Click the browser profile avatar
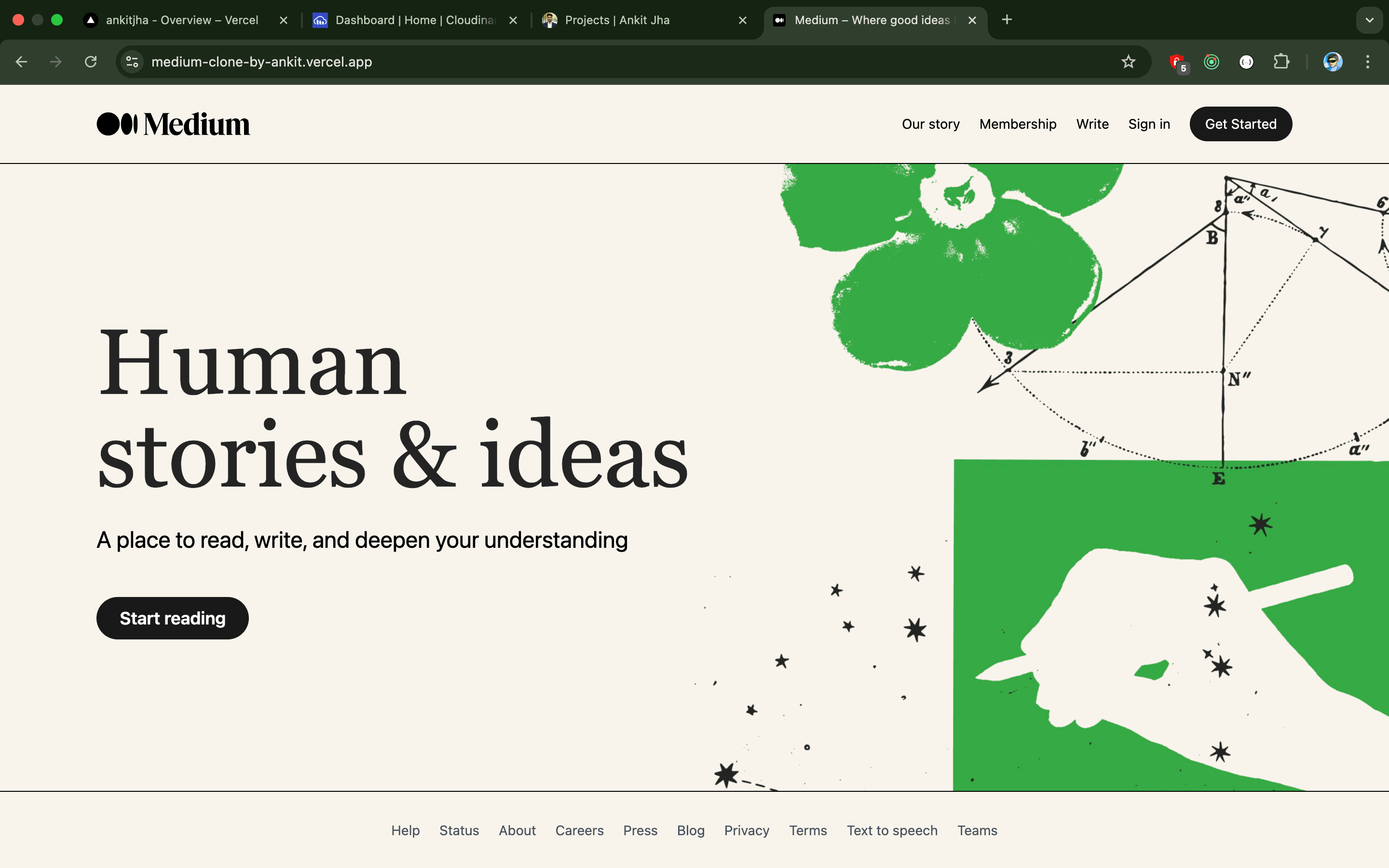This screenshot has width=1389, height=868. pos(1333,61)
